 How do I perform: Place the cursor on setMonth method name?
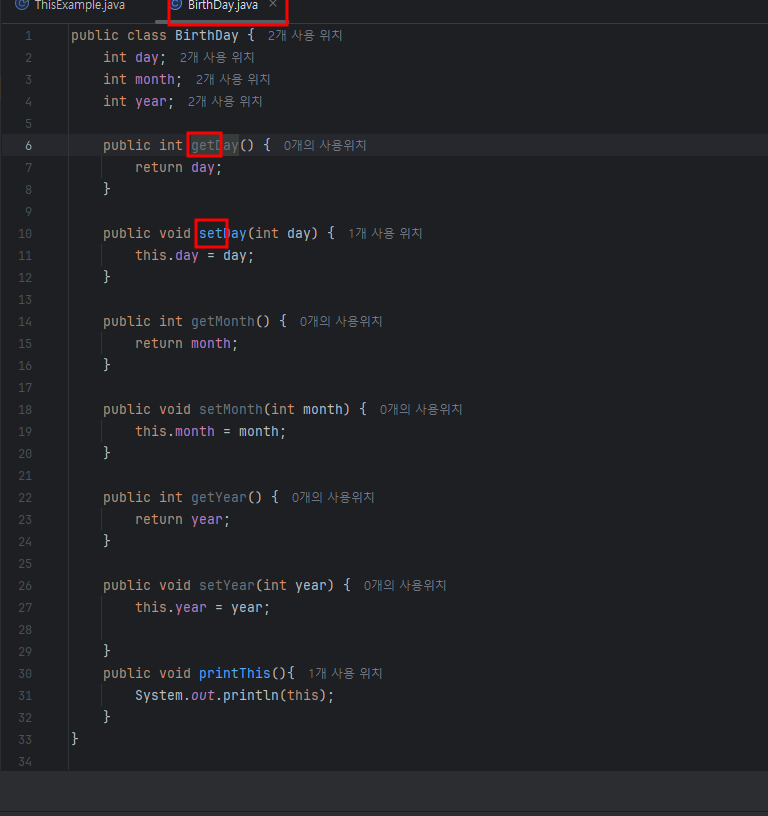[231, 409]
